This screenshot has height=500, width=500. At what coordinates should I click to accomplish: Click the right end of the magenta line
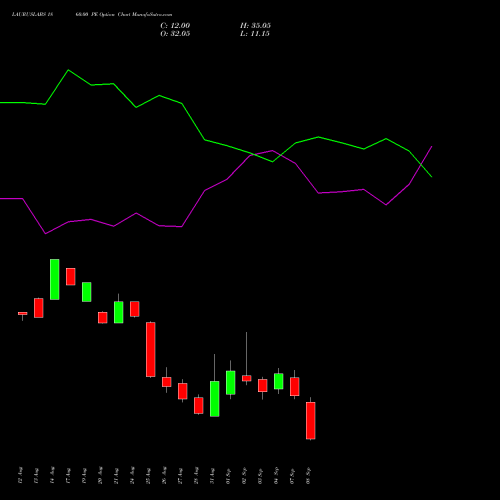[432, 146]
